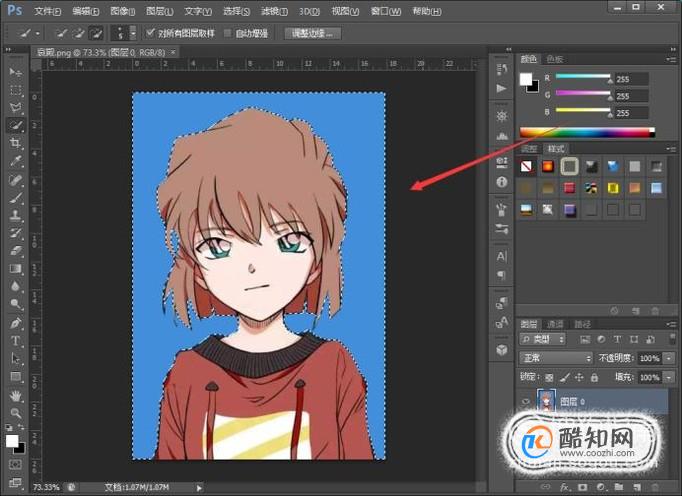Viewport: 682px width, 496px height.
Task: Open the 不透明度 opacity slider arrow
Action: coord(669,359)
